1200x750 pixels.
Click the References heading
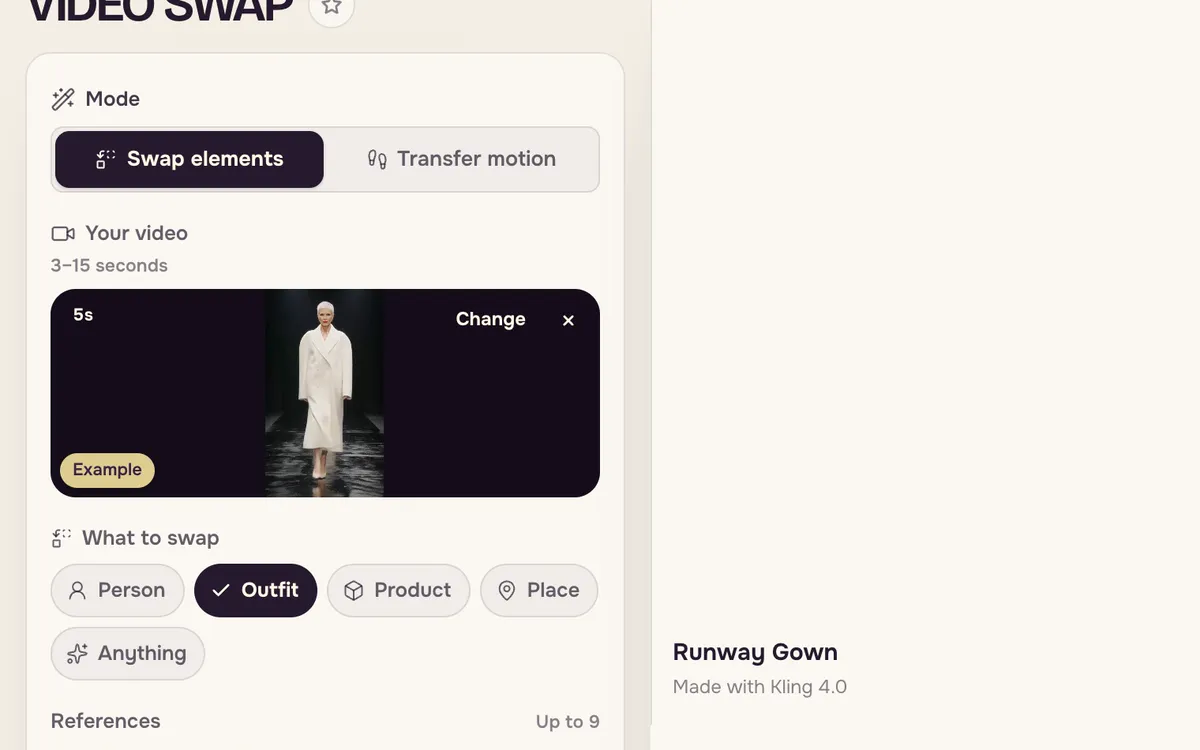click(105, 721)
